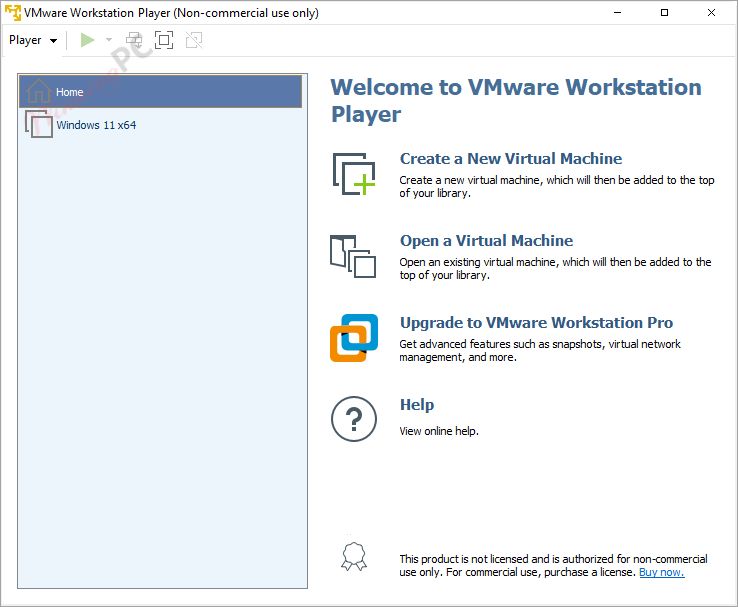
Task: Select the Windows 11 x64 virtual machine
Action: 96,125
